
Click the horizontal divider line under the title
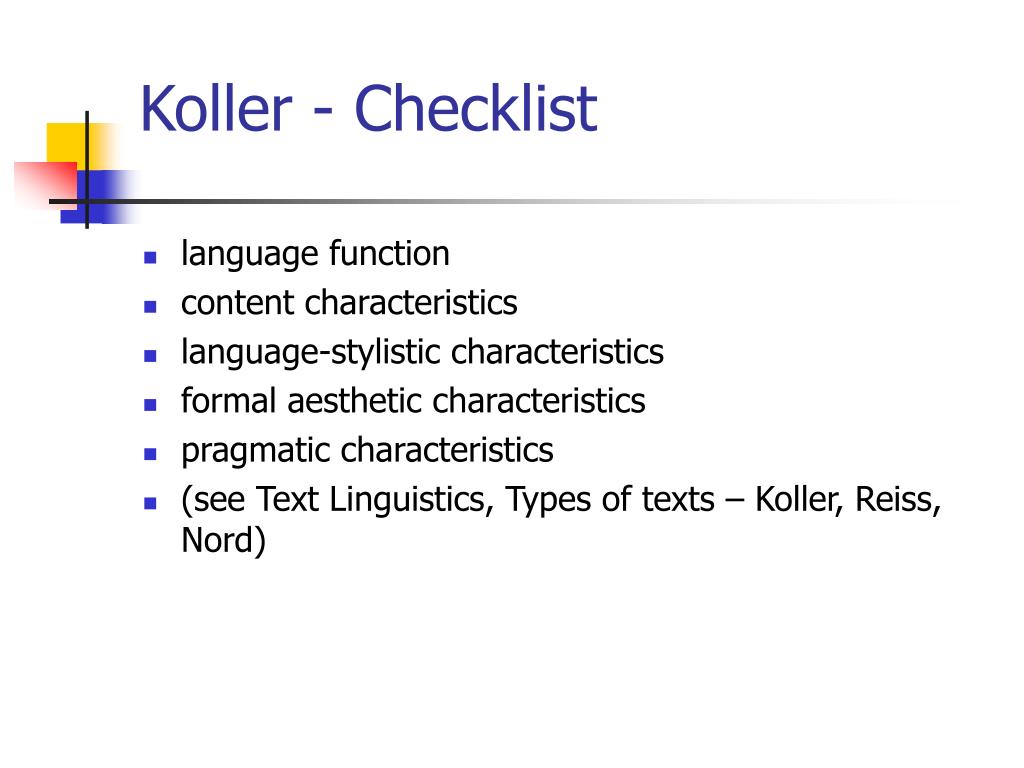point(496,201)
